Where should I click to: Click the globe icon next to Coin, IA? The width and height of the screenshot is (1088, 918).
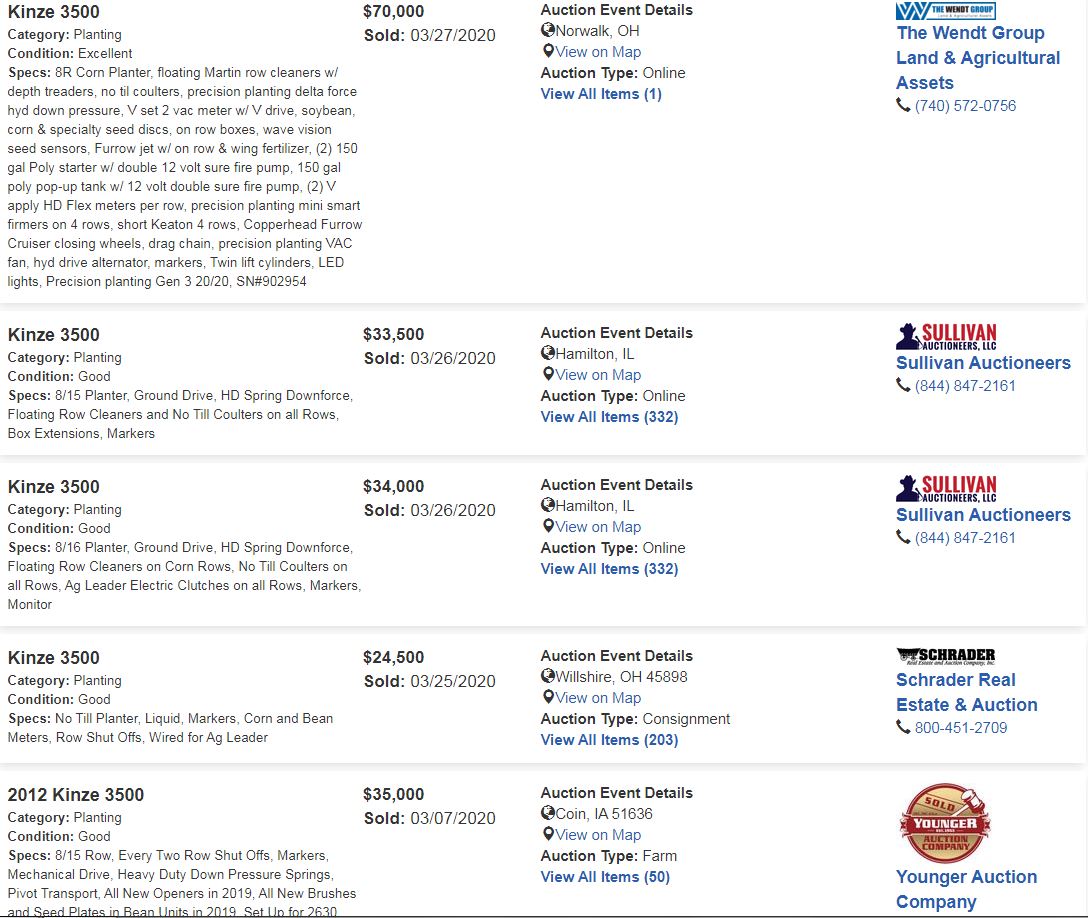tap(548, 813)
